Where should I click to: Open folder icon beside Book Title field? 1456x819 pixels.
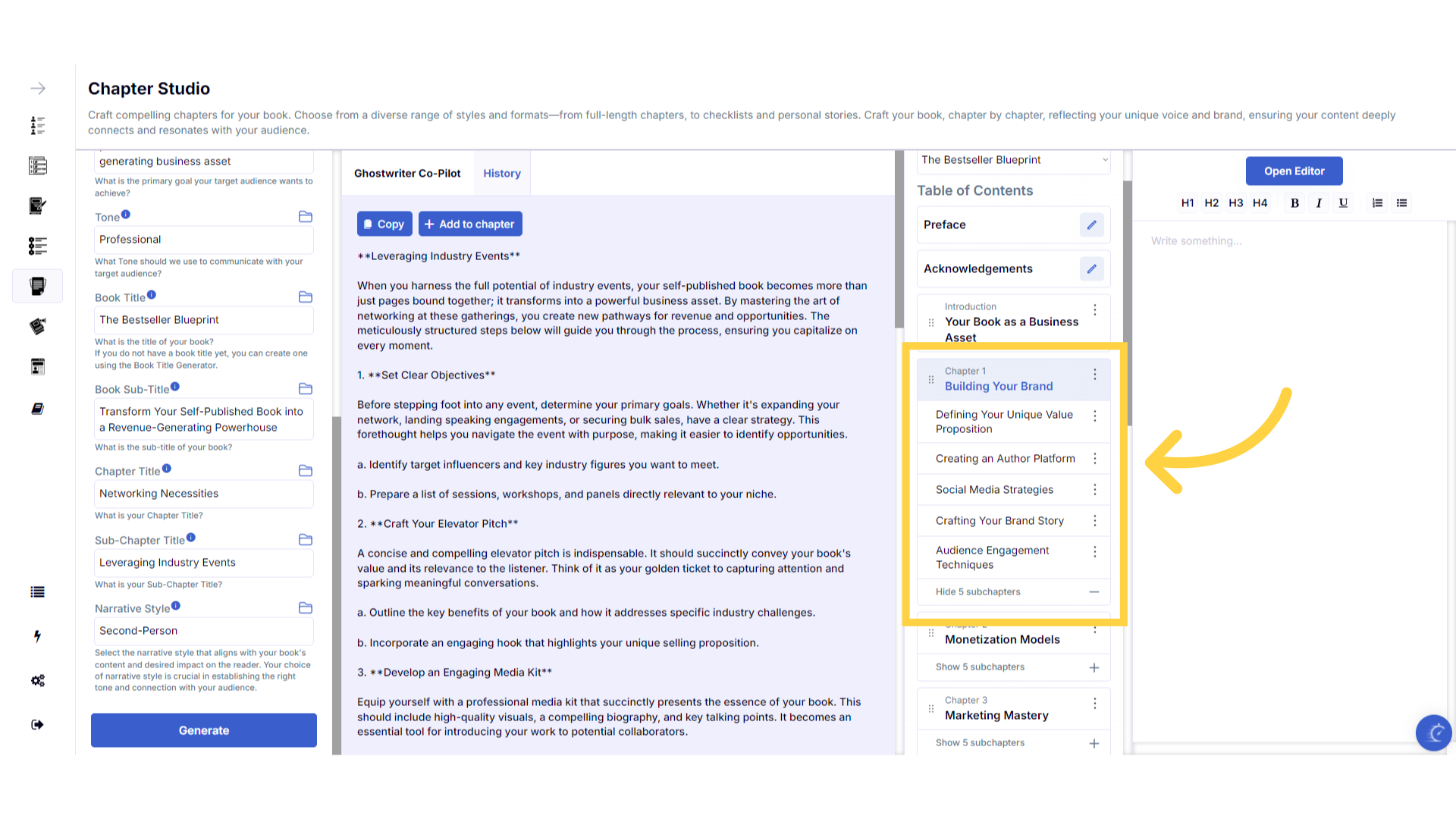pos(306,297)
